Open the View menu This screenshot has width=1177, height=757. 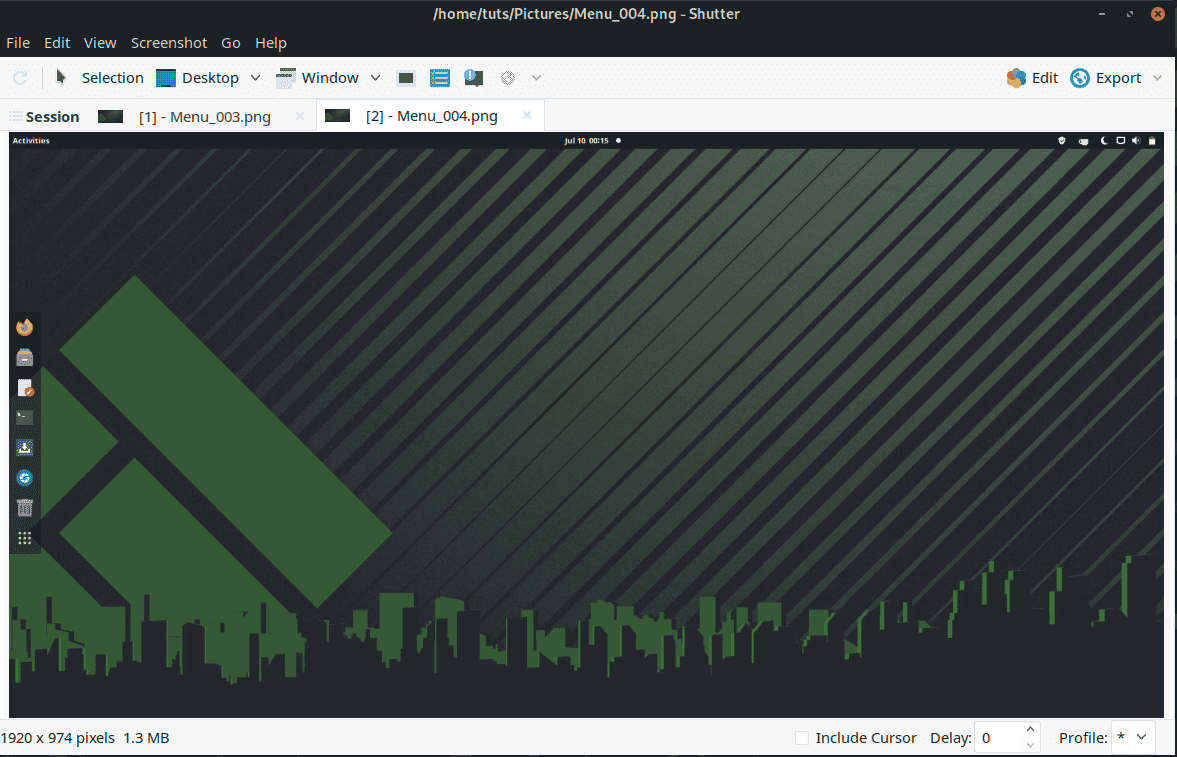coord(100,43)
